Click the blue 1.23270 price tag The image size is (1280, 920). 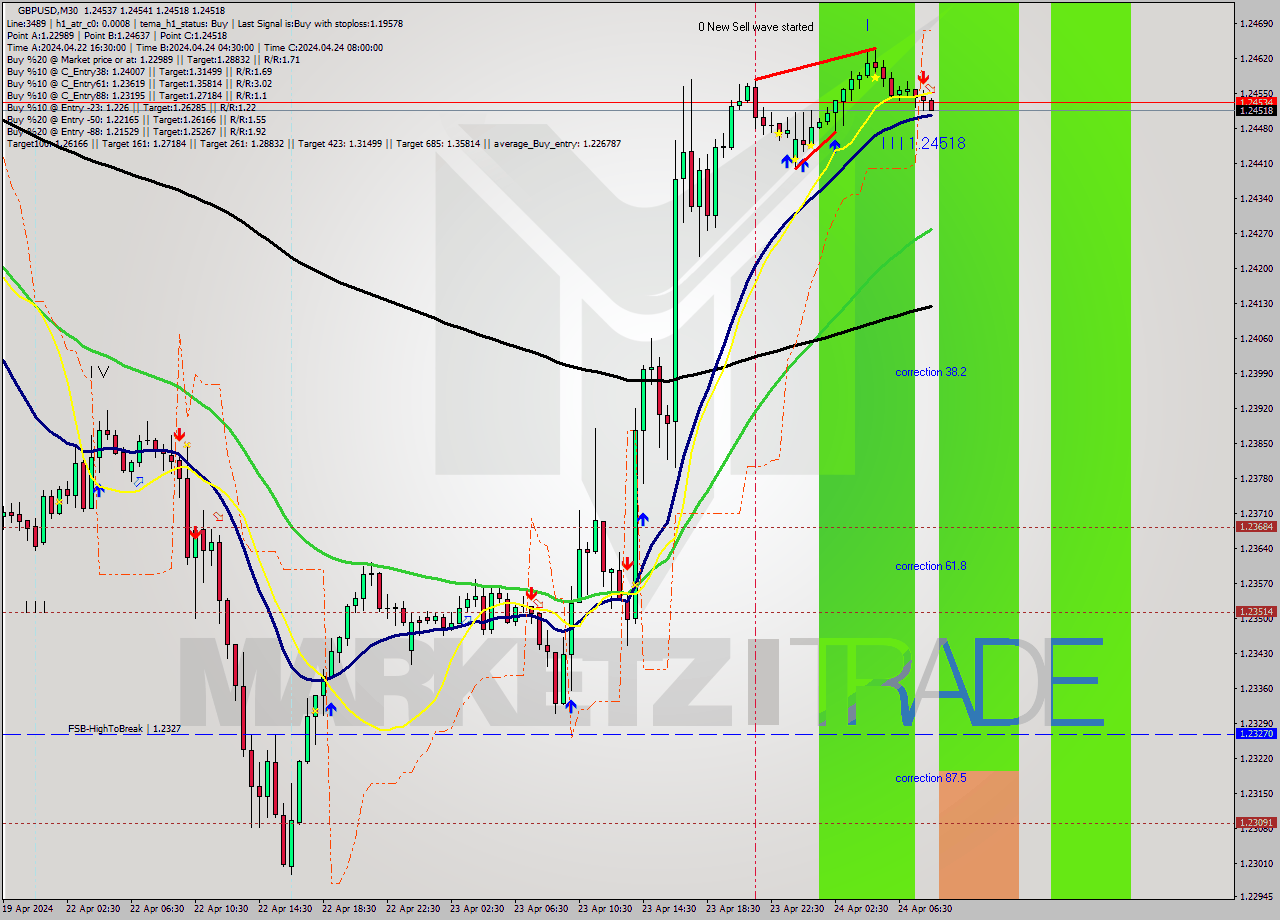[1255, 734]
